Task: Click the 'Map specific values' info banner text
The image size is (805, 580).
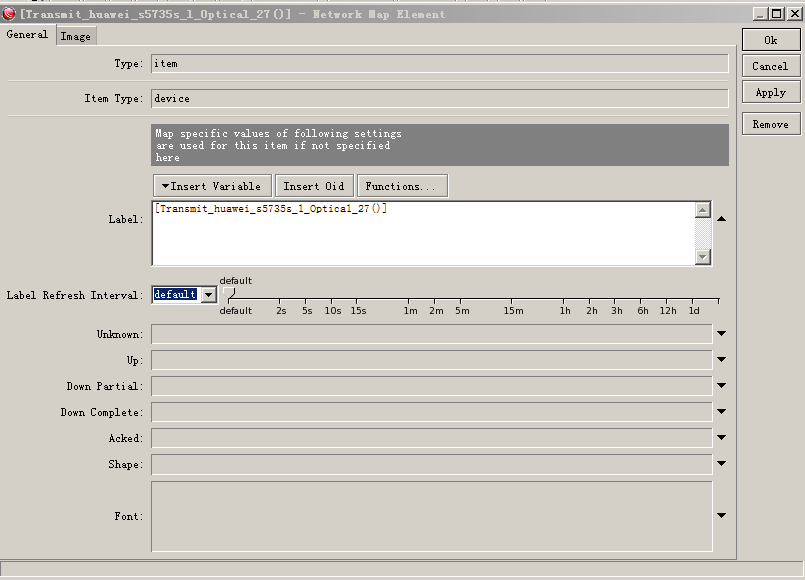Action: 278,145
